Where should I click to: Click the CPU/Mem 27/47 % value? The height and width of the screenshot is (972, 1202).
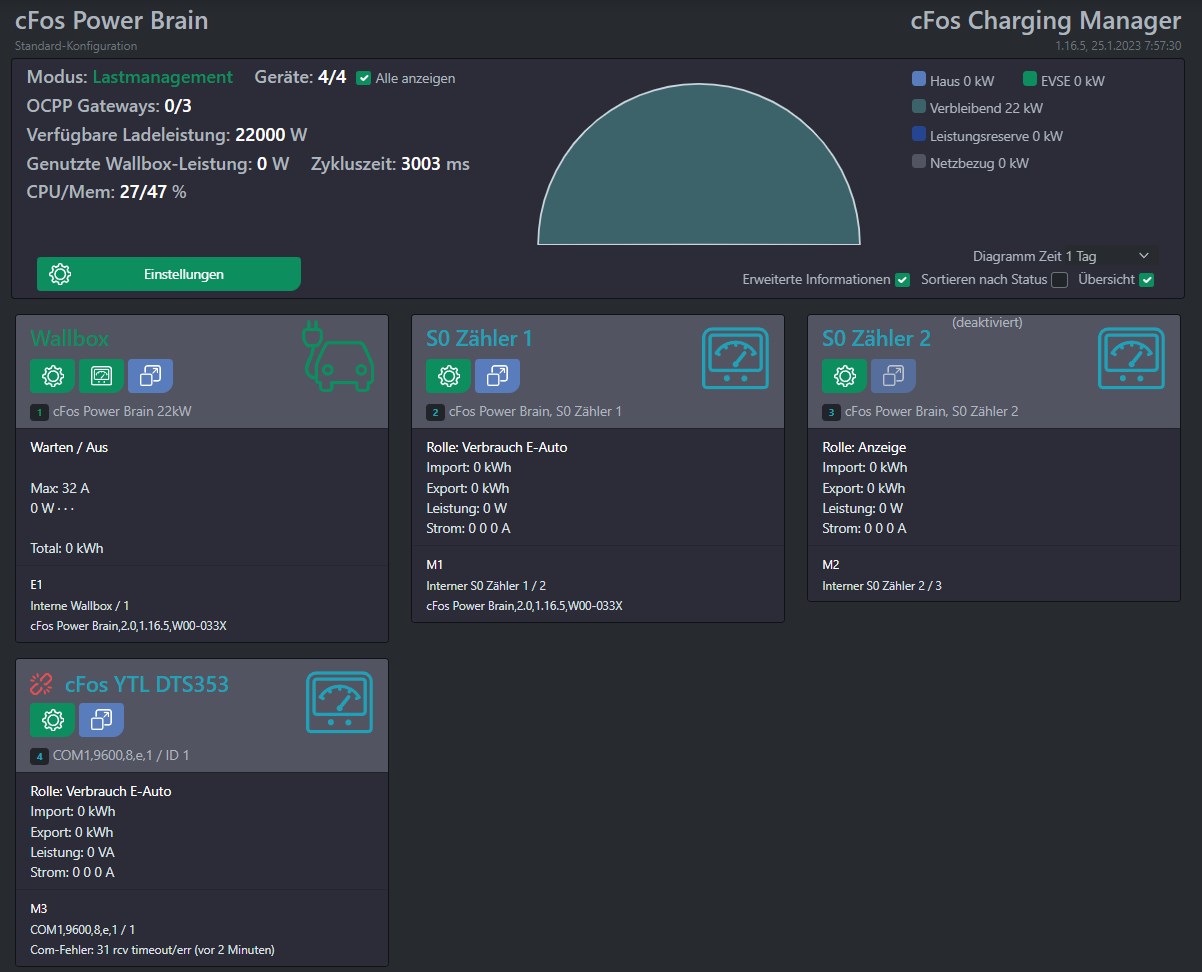coord(106,192)
